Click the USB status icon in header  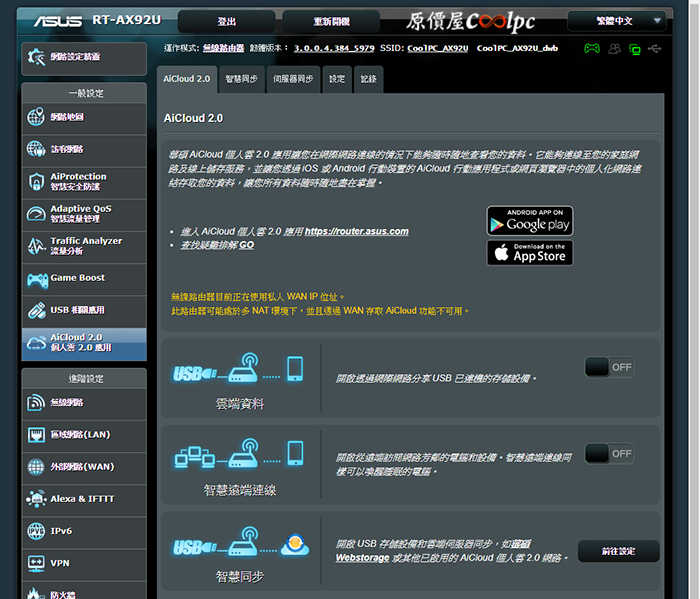point(655,48)
